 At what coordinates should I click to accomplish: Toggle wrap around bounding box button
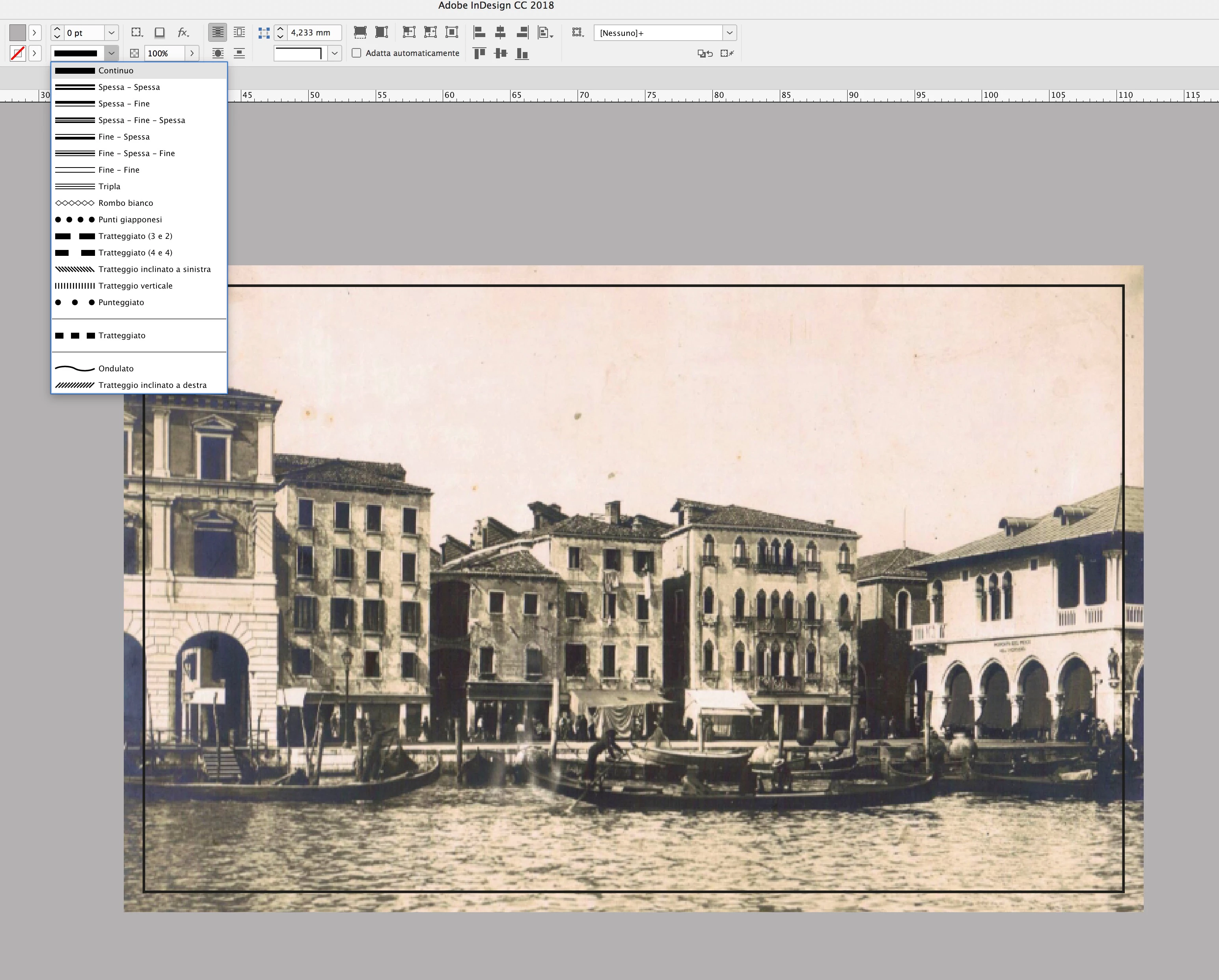click(239, 32)
